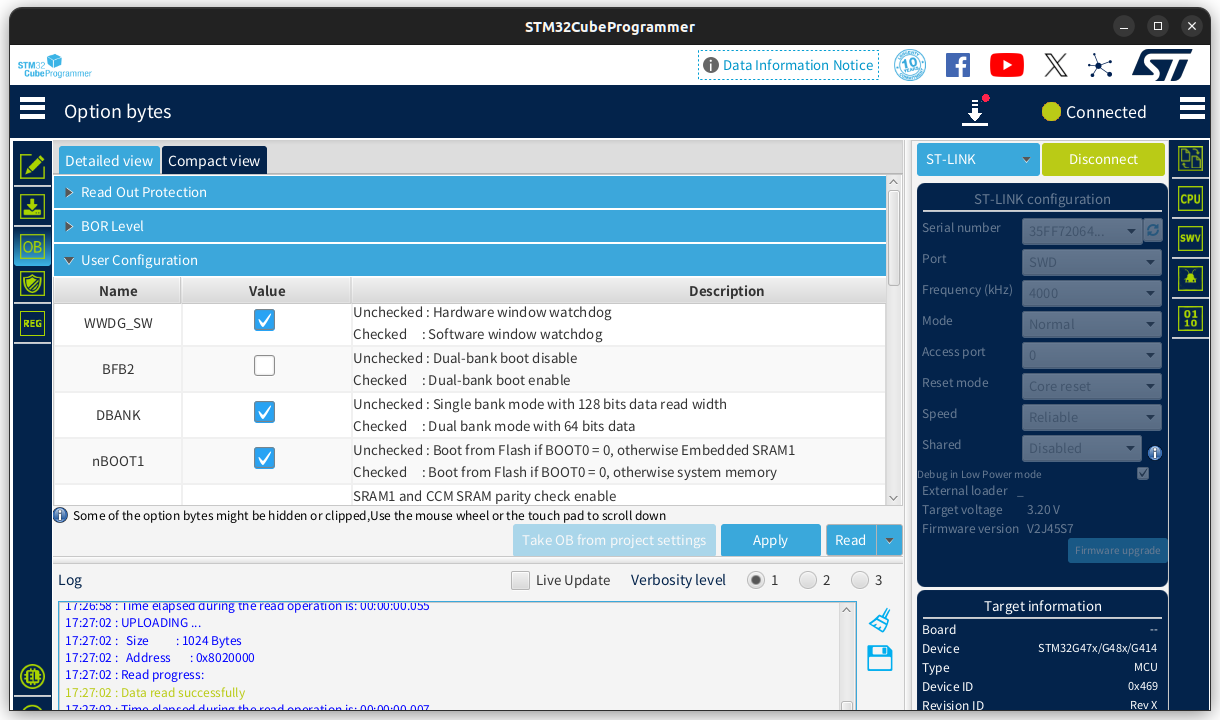Check the BFB2 option byte
The image size is (1220, 720).
click(264, 366)
